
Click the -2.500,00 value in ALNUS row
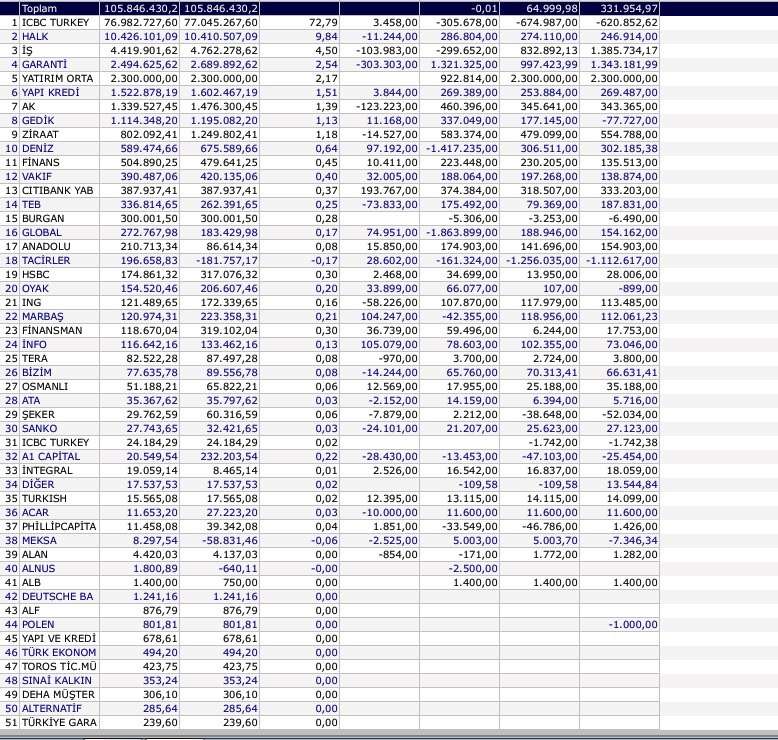click(x=473, y=568)
